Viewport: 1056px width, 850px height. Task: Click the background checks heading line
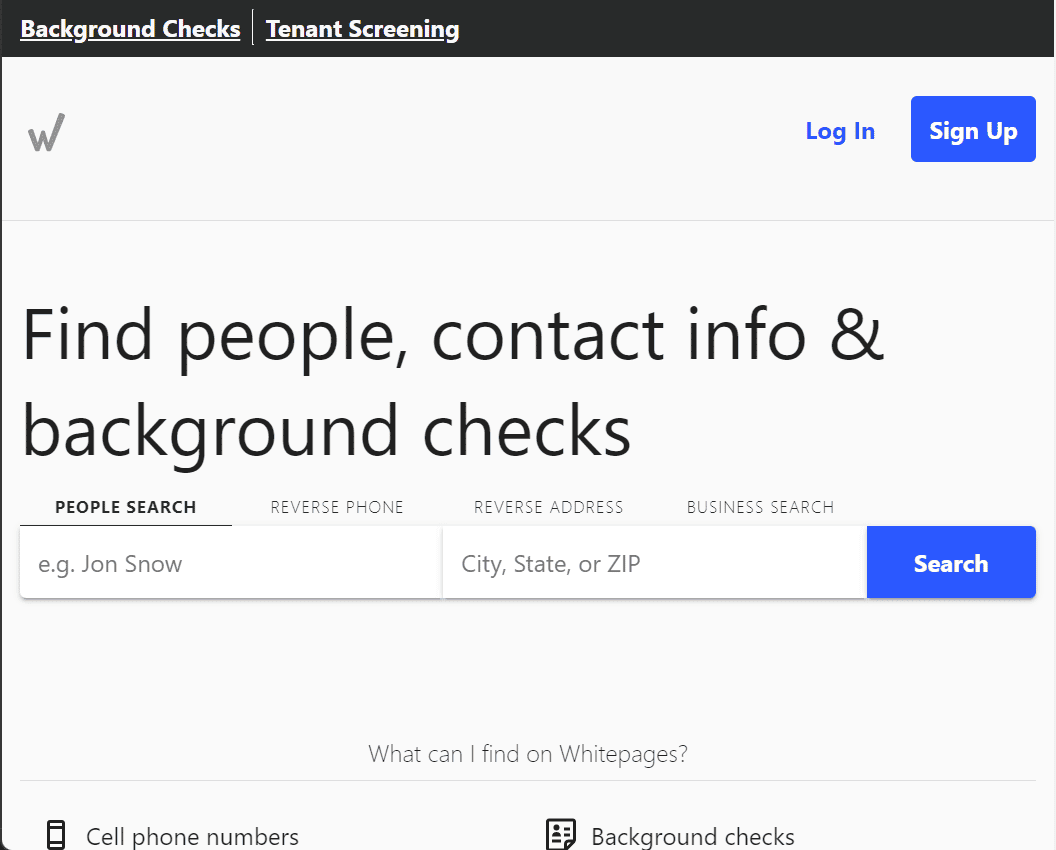pyautogui.click(x=327, y=431)
